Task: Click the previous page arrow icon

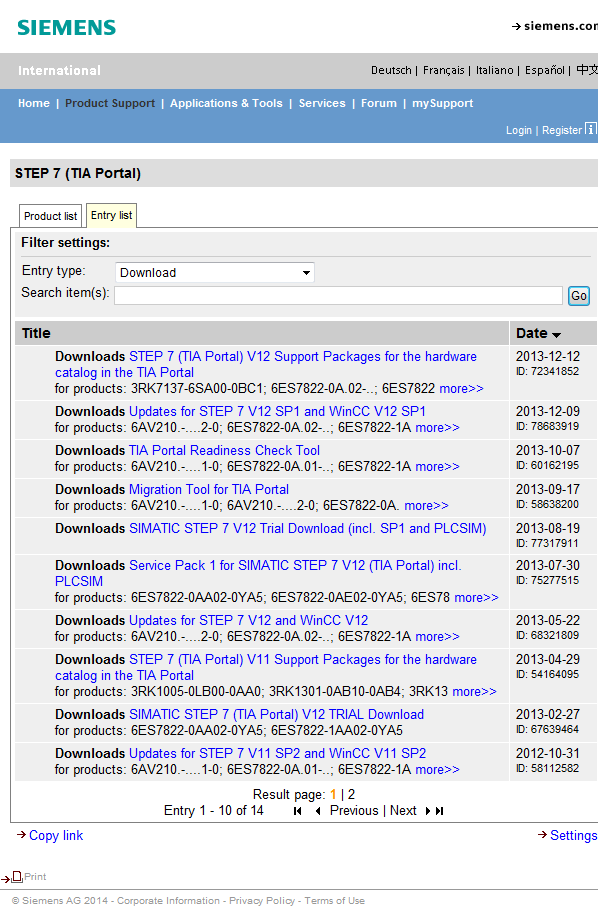Action: tap(318, 811)
